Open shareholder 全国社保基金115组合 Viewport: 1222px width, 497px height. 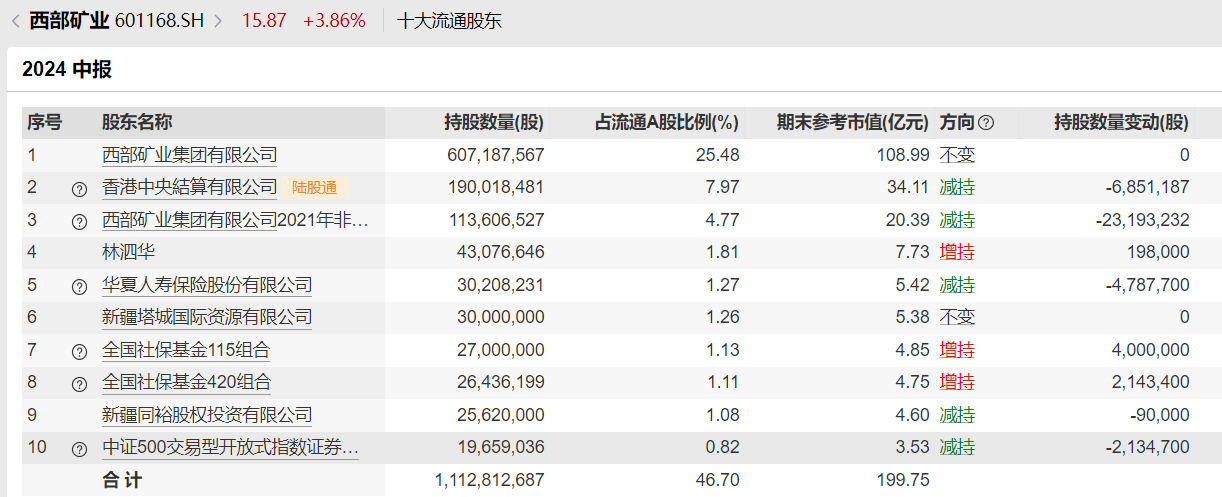186,350
